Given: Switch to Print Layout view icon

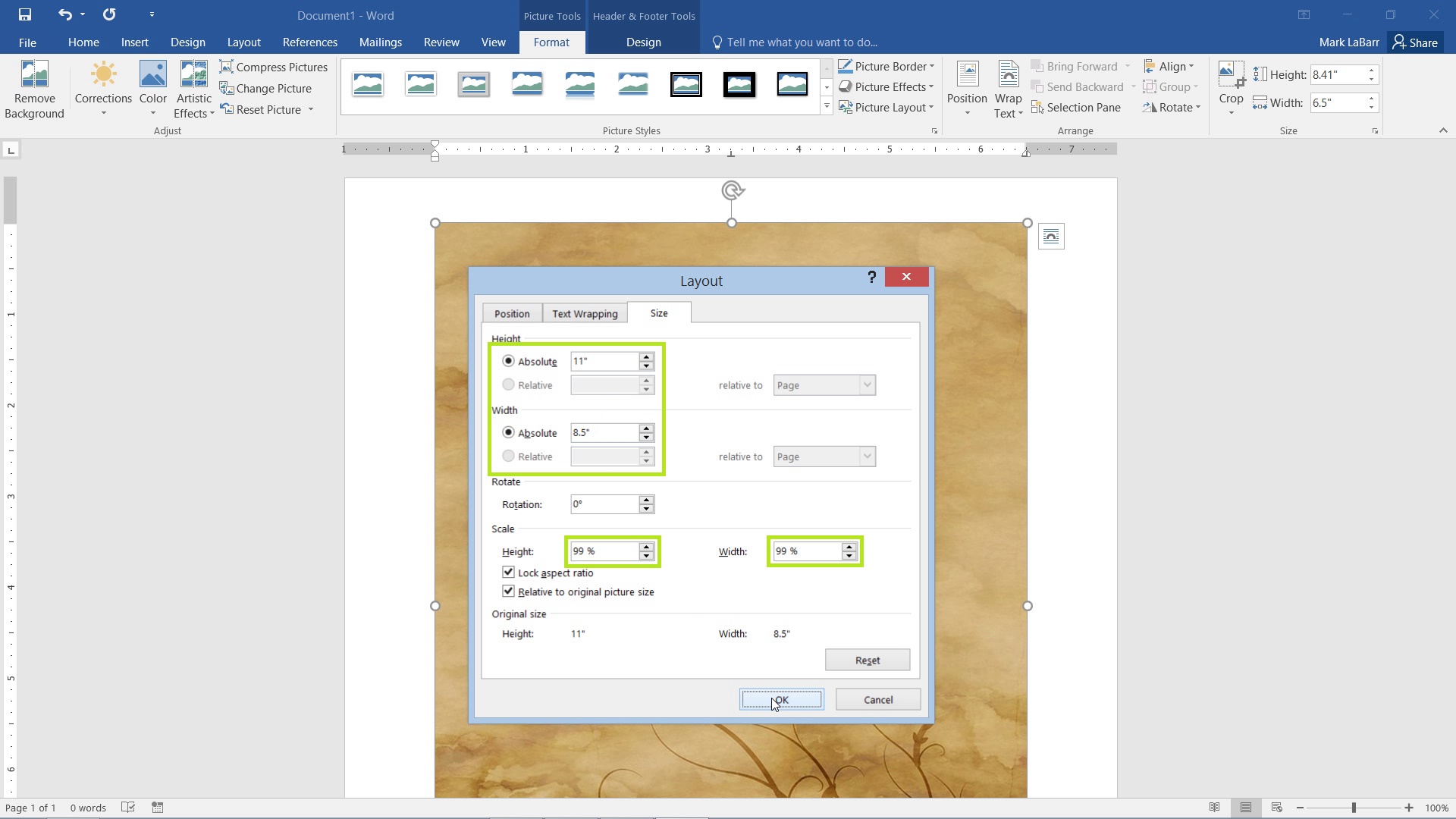Looking at the screenshot, I should click(1246, 808).
